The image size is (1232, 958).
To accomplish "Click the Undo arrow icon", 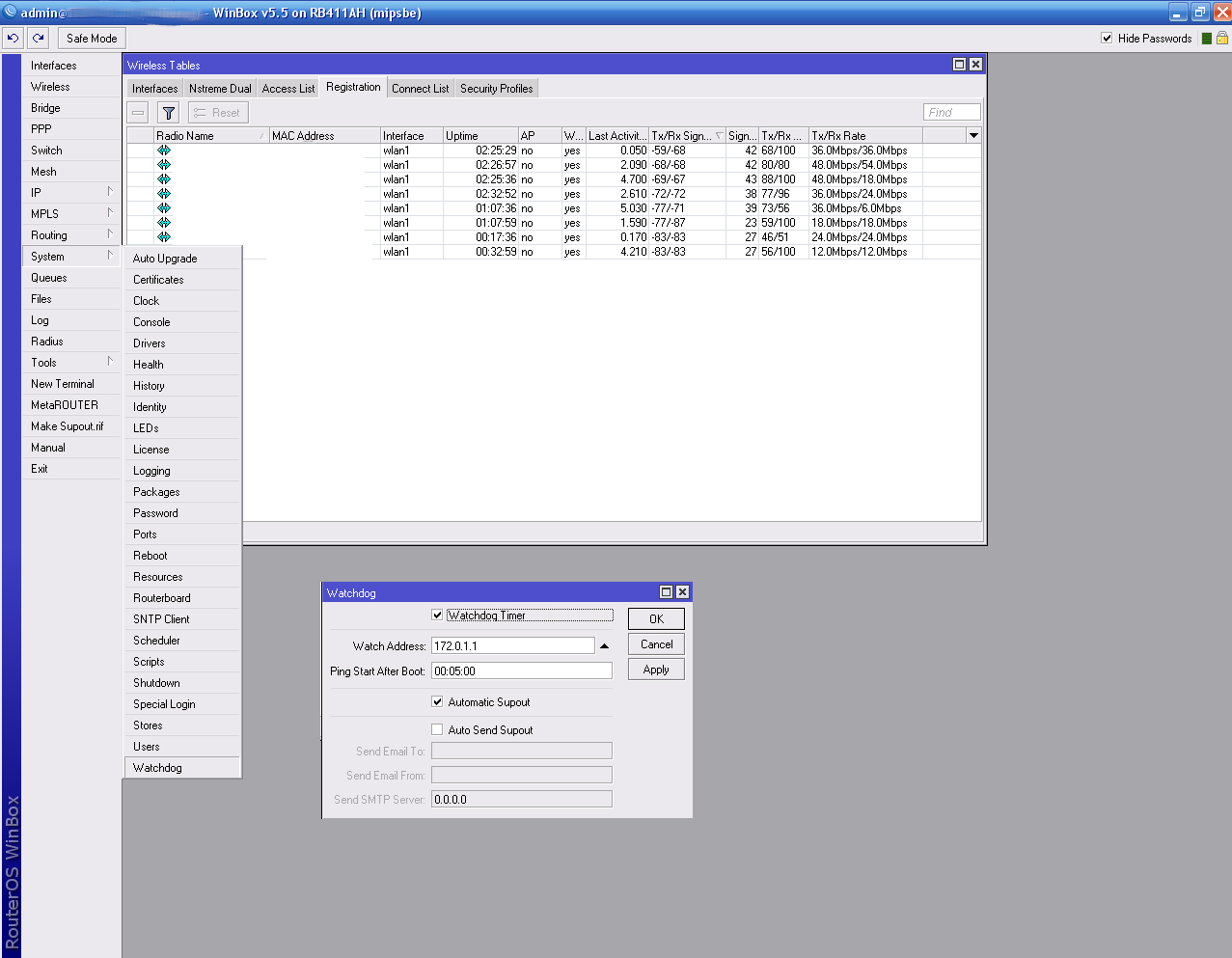I will coord(13,39).
